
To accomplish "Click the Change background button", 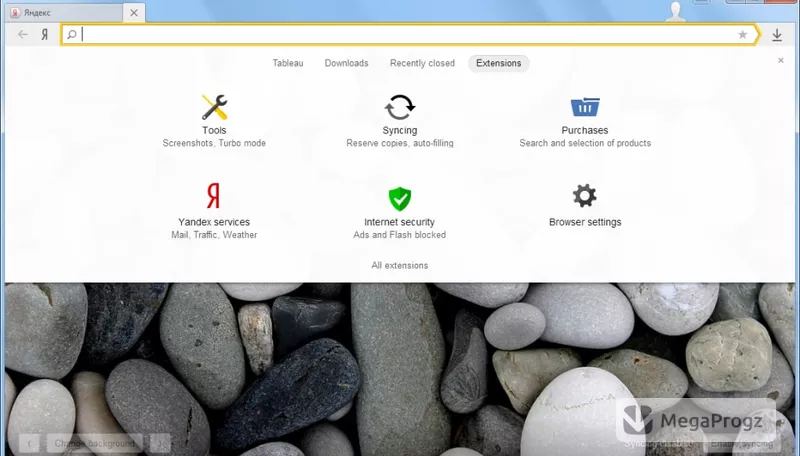I will [94, 444].
